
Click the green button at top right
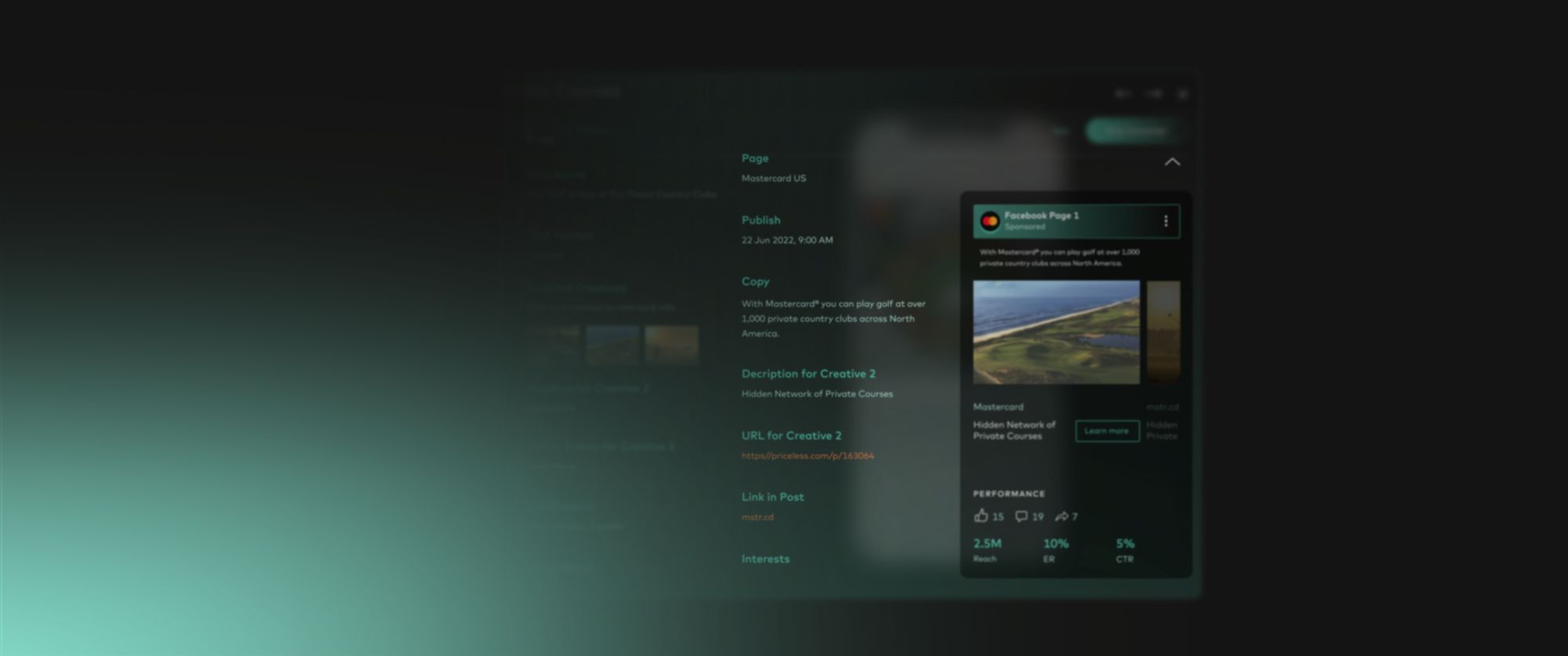pos(1135,131)
